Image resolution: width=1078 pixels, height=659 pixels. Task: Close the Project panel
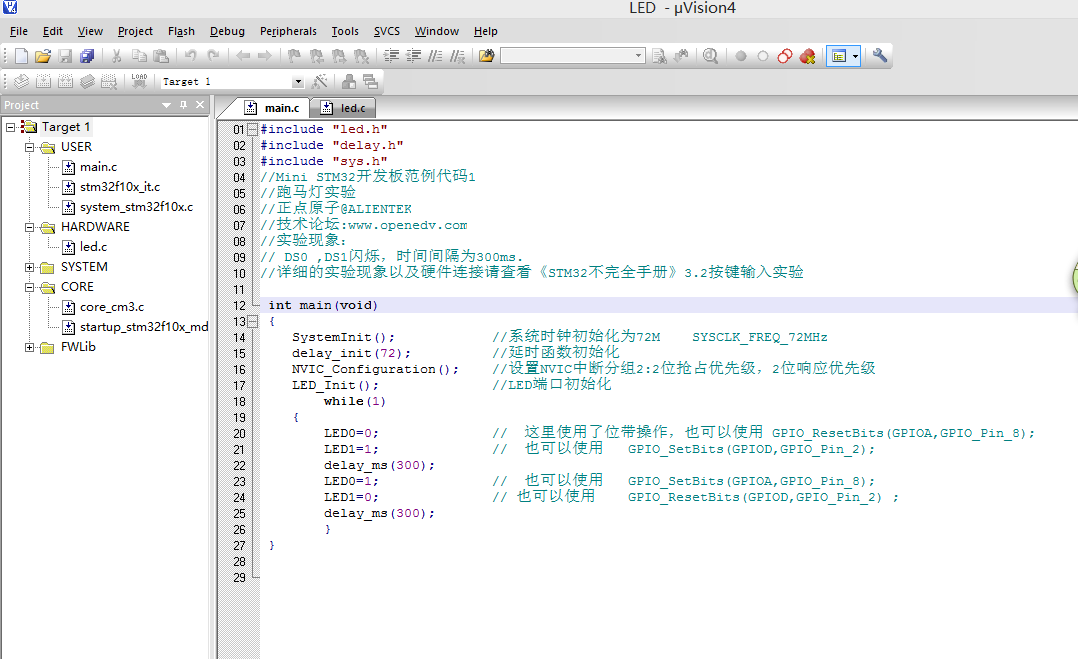[x=200, y=104]
